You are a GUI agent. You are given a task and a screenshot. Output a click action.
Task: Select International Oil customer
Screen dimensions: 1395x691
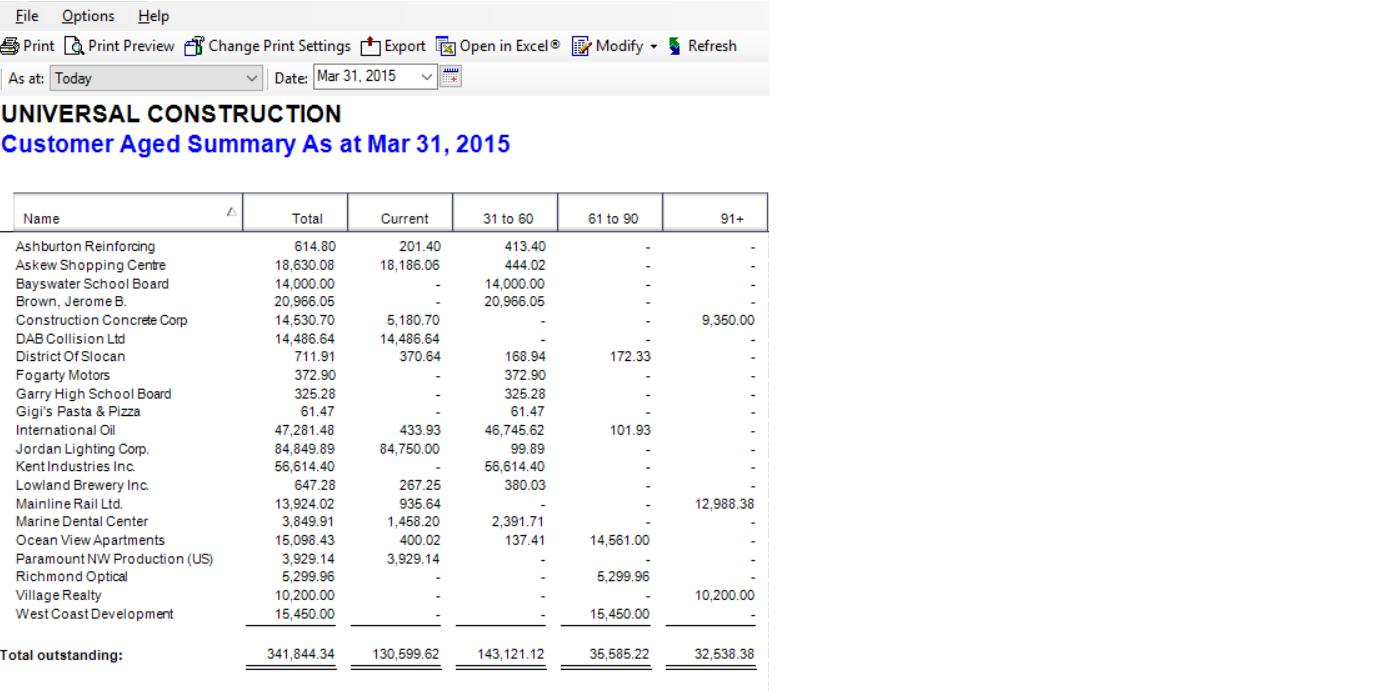(x=65, y=430)
